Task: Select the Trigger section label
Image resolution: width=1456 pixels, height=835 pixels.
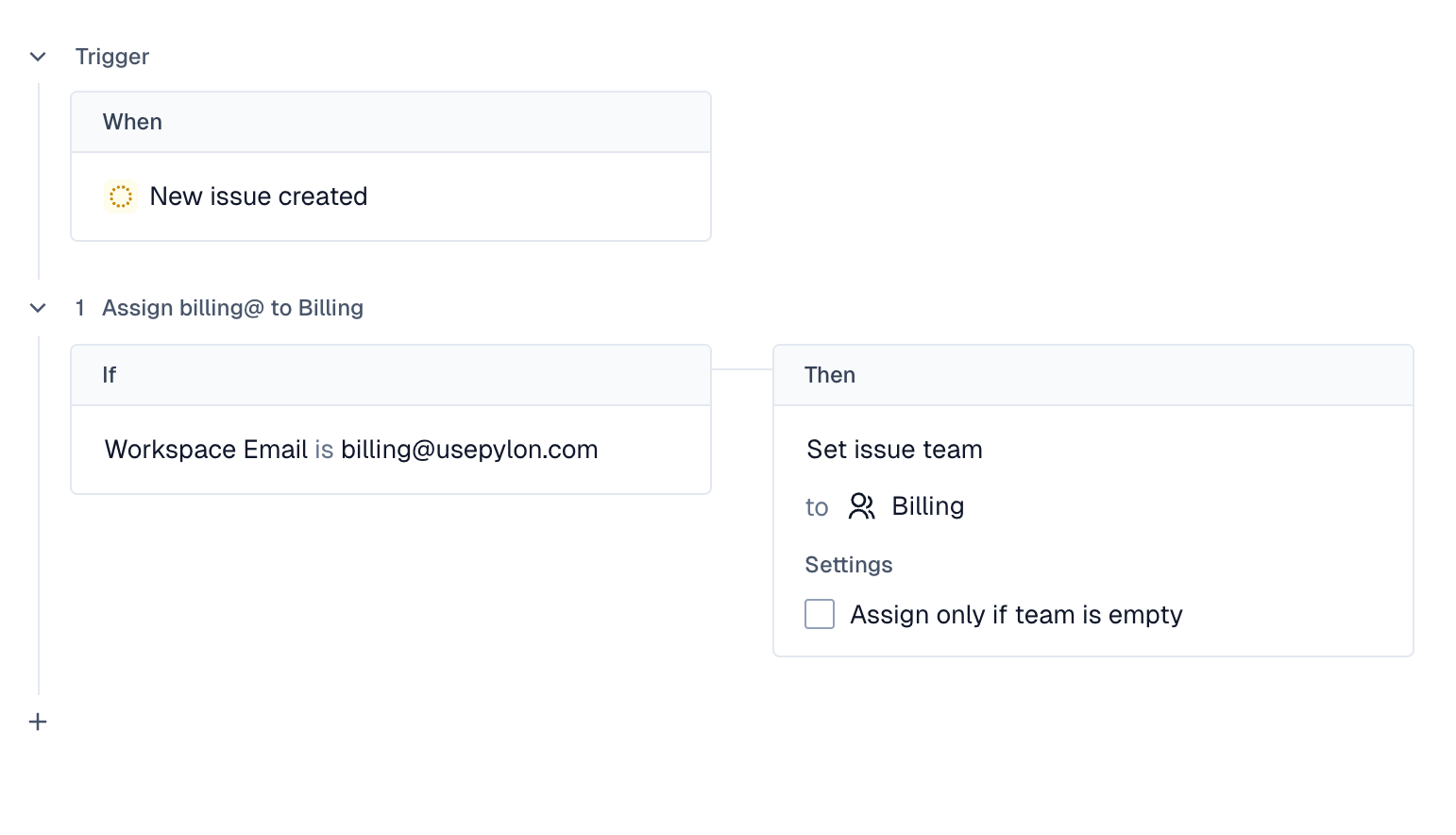Action: pyautogui.click(x=112, y=57)
